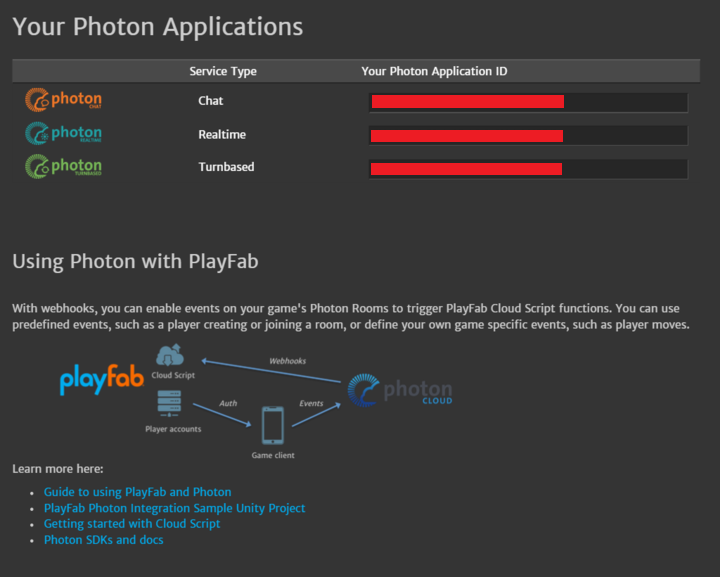Viewport: 720px width, 577px height.
Task: Open Guide to using PlayFab and Photon
Action: (x=137, y=492)
